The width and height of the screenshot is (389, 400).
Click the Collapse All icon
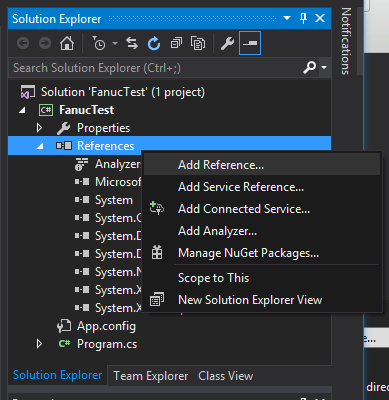tap(176, 43)
